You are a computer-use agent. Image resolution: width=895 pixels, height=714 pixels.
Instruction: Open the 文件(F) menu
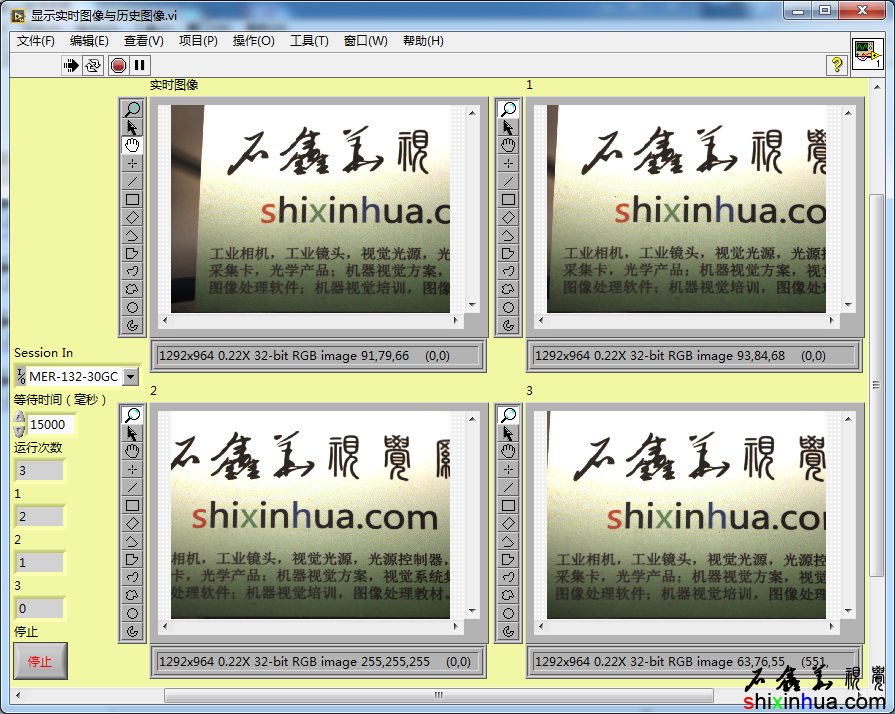click(36, 41)
